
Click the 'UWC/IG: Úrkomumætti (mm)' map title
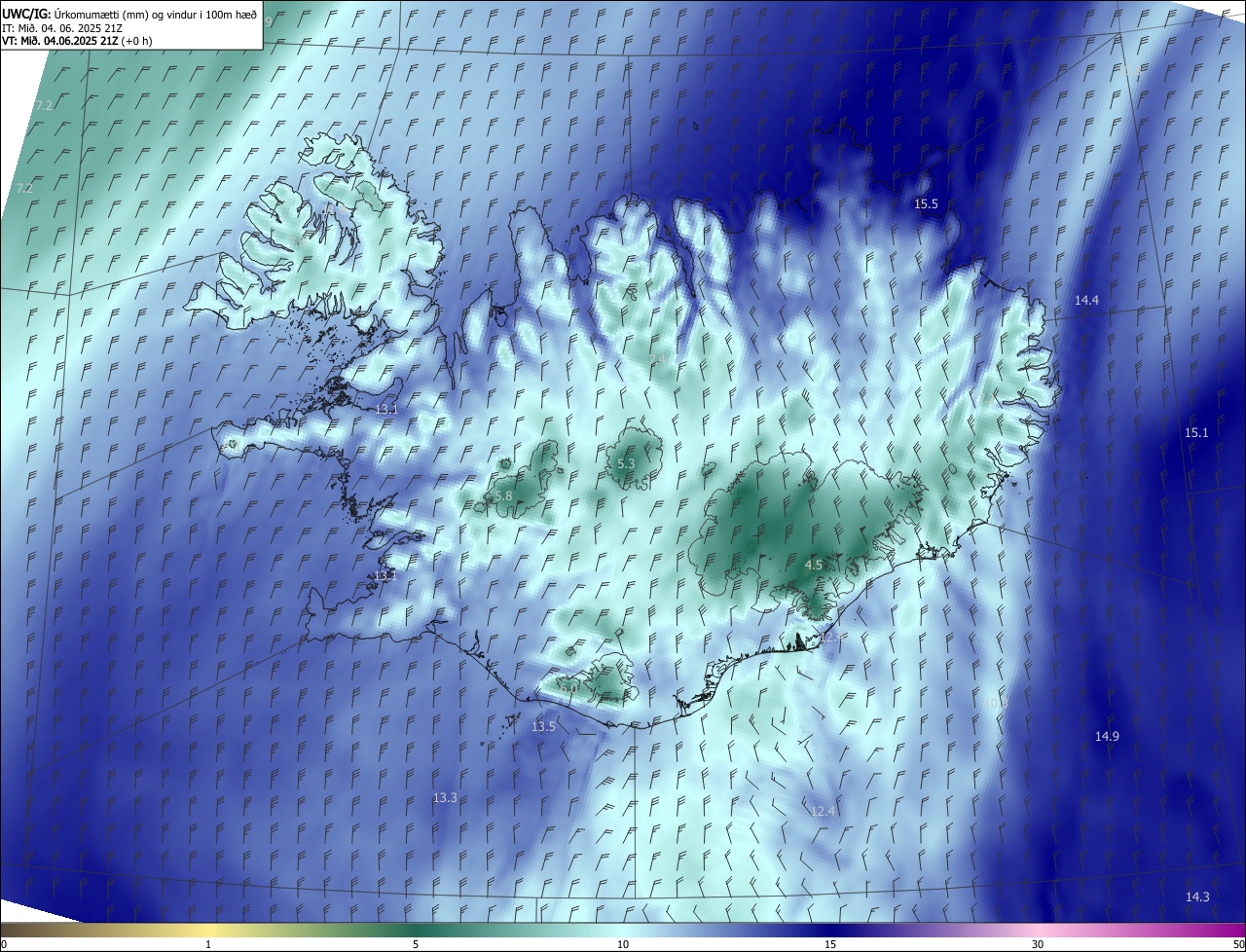click(129, 14)
